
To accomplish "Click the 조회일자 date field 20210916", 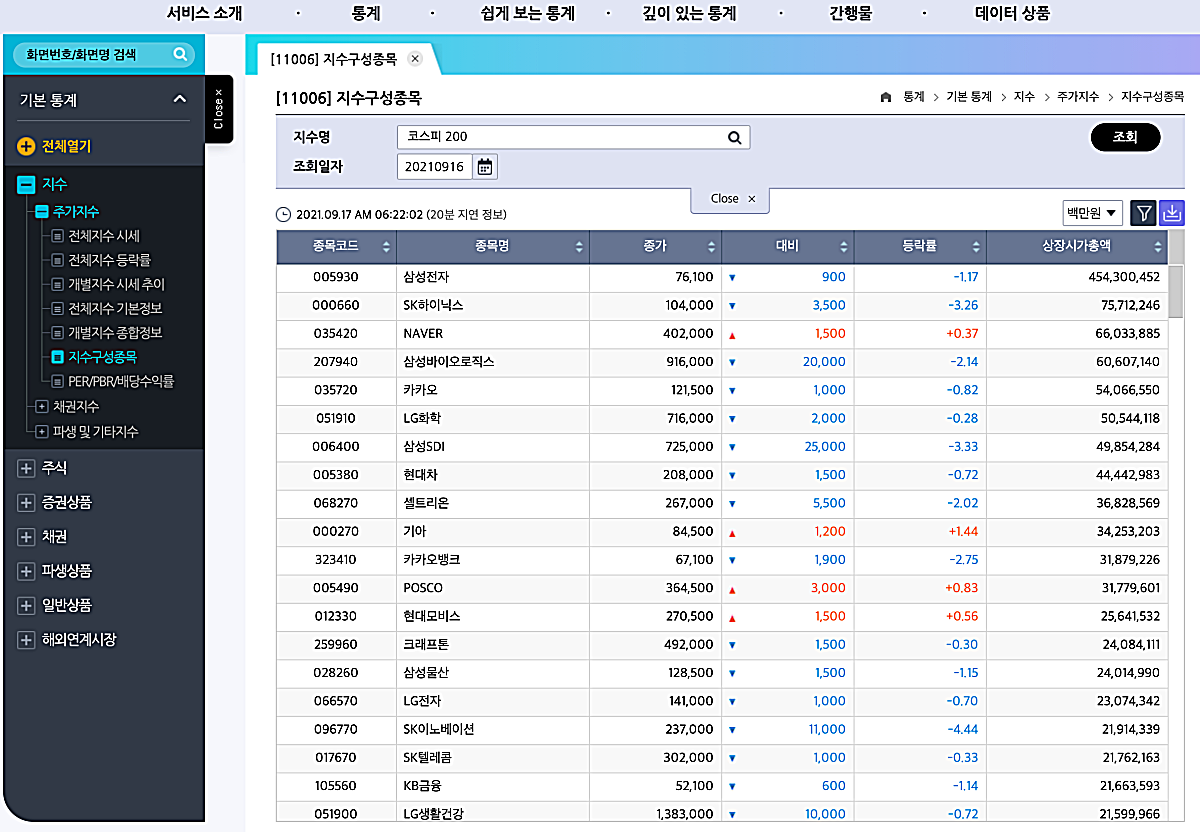I will click(x=435, y=167).
